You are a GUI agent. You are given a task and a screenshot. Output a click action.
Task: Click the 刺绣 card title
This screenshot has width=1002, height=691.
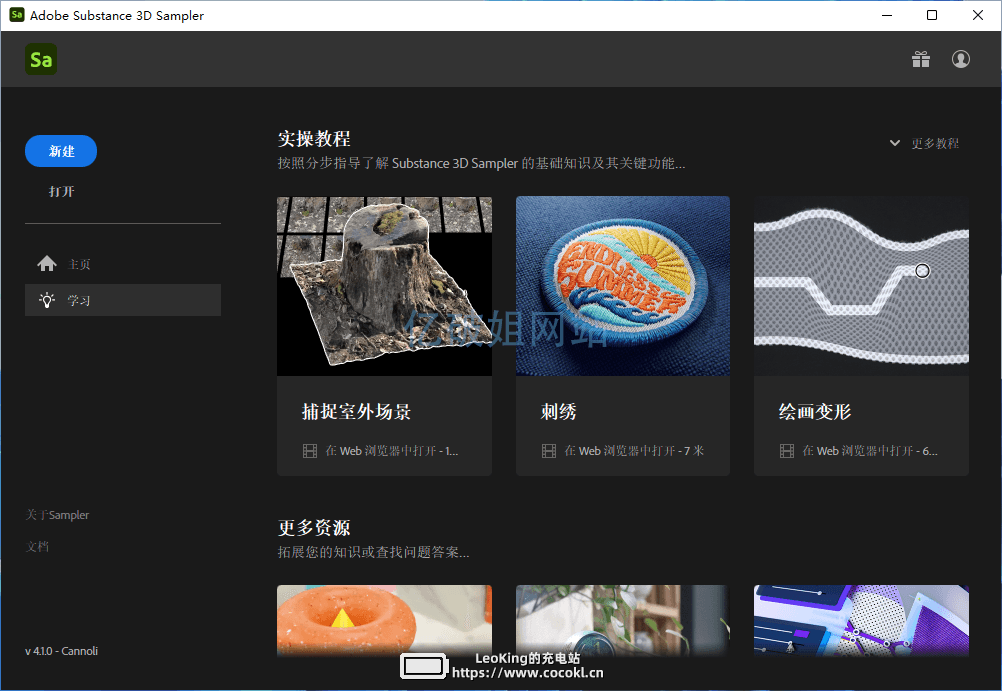tap(559, 412)
